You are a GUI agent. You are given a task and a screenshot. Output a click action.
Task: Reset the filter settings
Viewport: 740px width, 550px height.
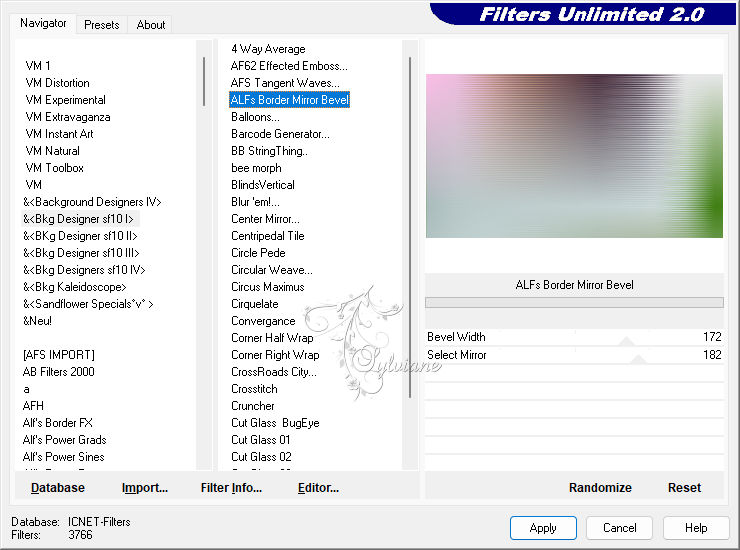[684, 488]
